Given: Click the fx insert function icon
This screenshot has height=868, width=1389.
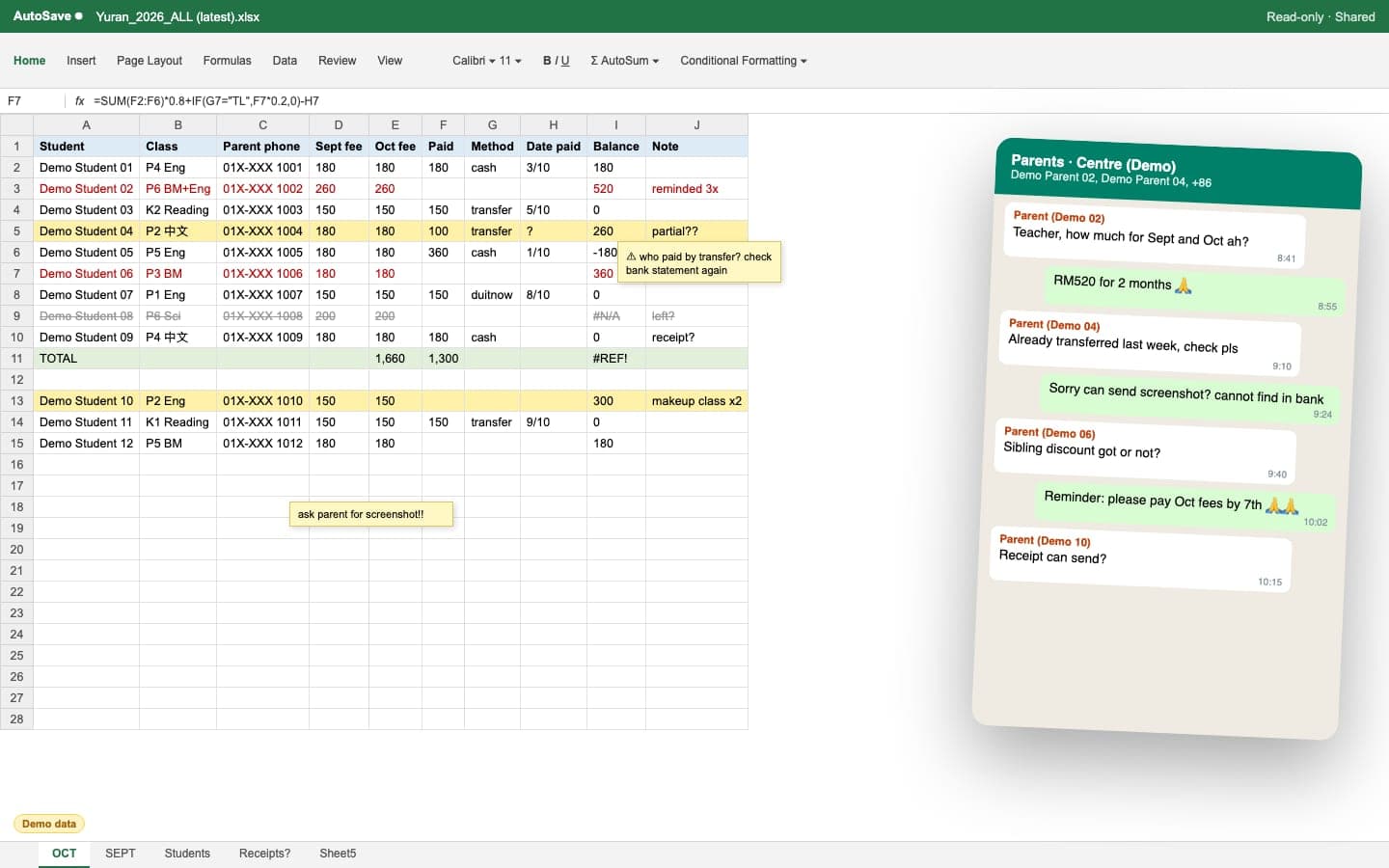Looking at the screenshot, I should click(79, 100).
